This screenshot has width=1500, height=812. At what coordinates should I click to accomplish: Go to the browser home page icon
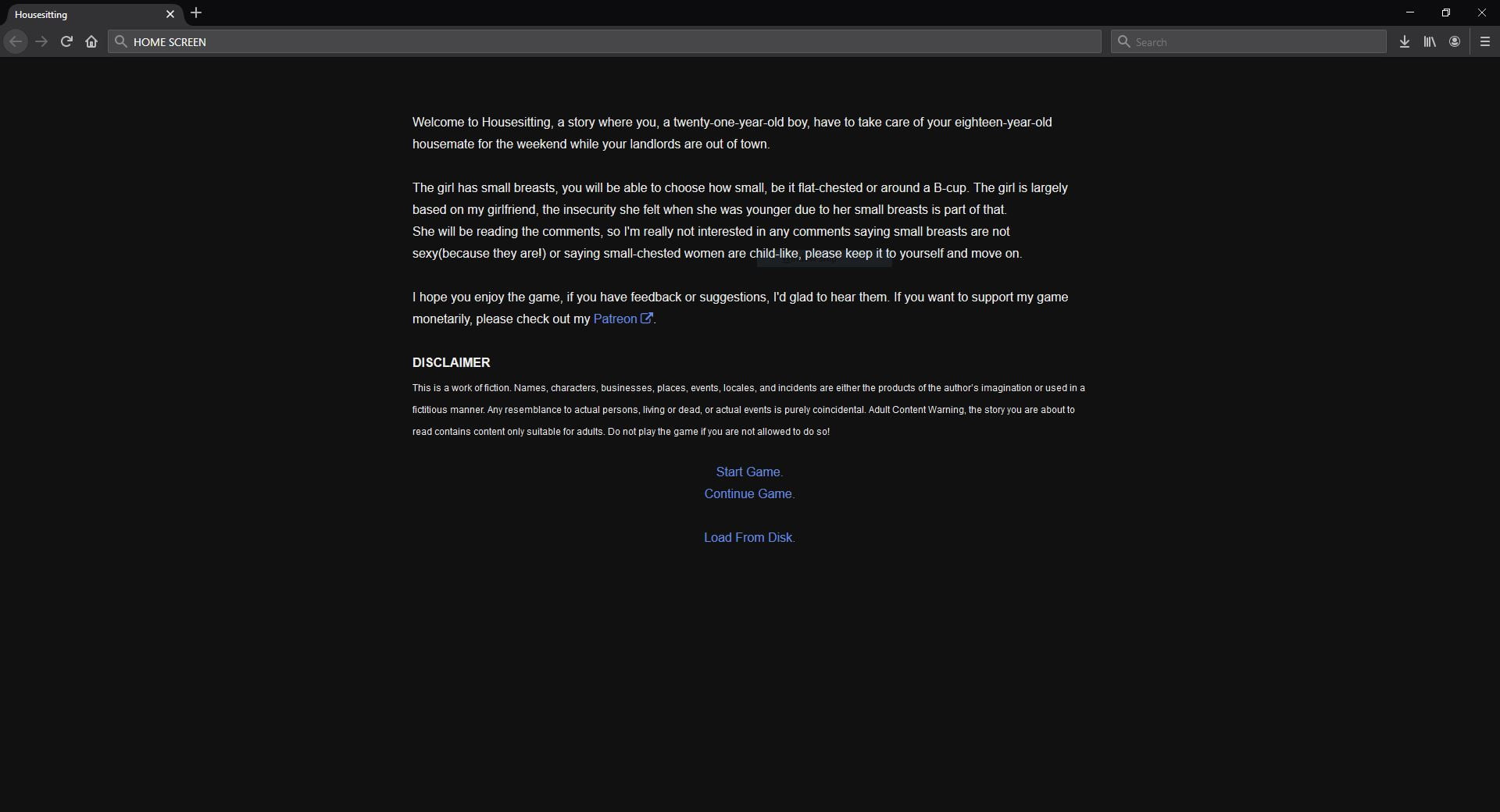point(91,42)
